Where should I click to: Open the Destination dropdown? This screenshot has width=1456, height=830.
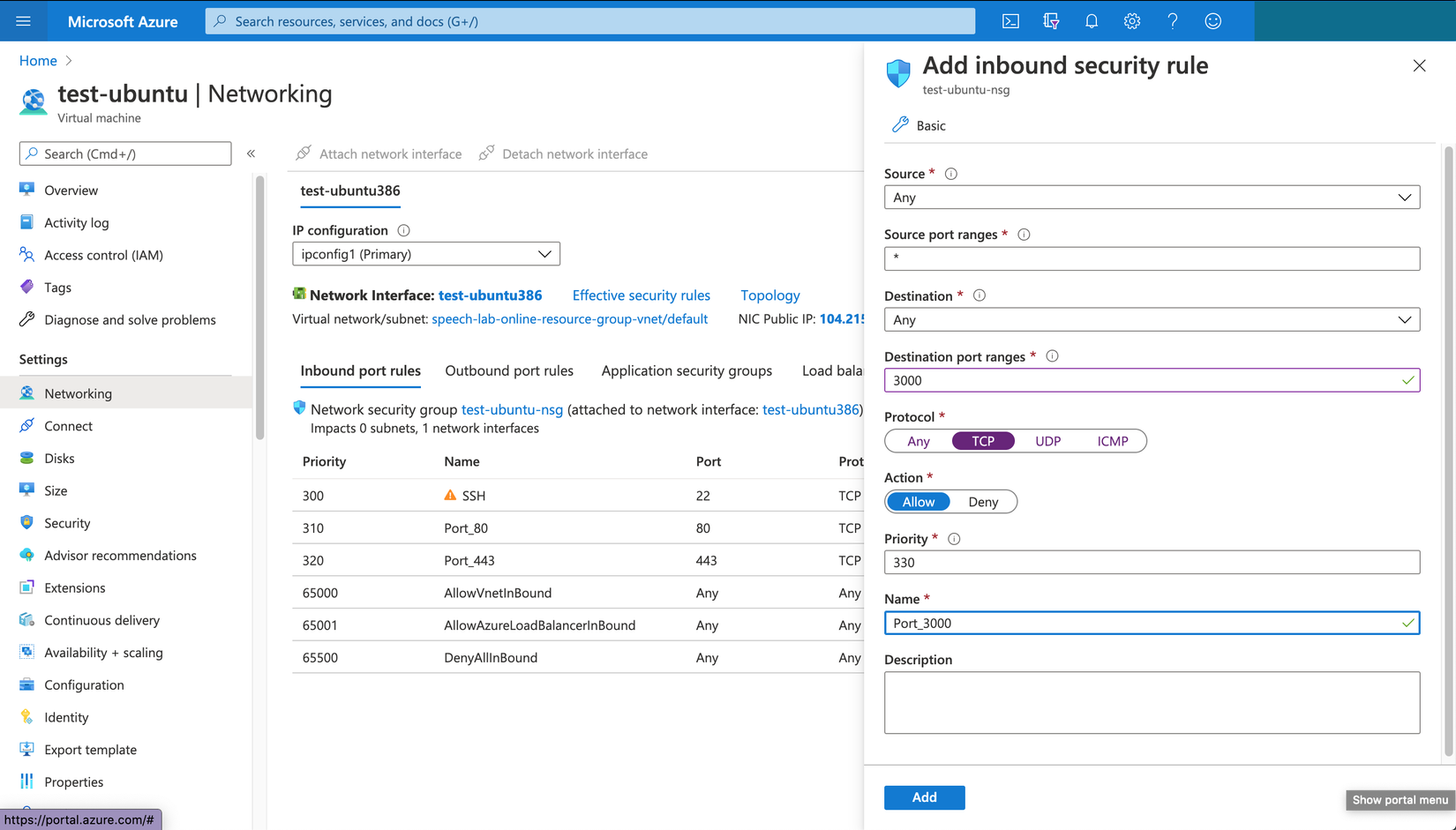(x=1152, y=320)
